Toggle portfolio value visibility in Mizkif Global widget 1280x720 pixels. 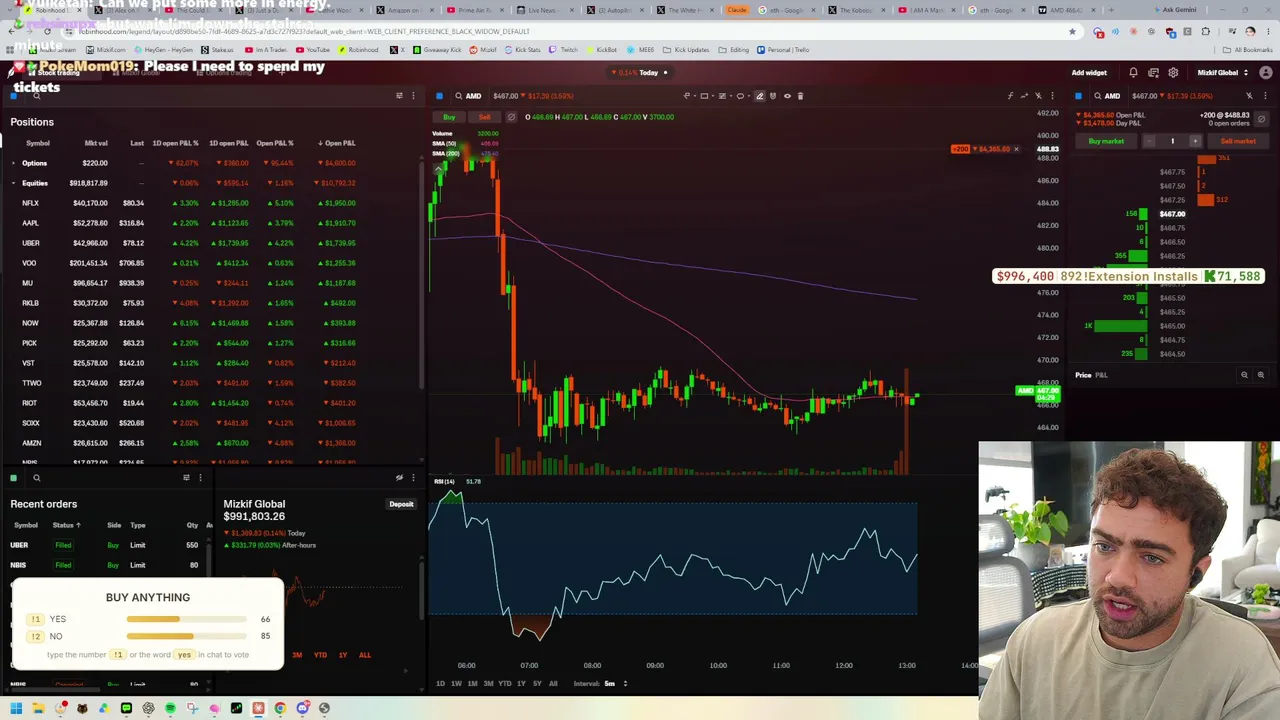pyautogui.click(x=399, y=478)
